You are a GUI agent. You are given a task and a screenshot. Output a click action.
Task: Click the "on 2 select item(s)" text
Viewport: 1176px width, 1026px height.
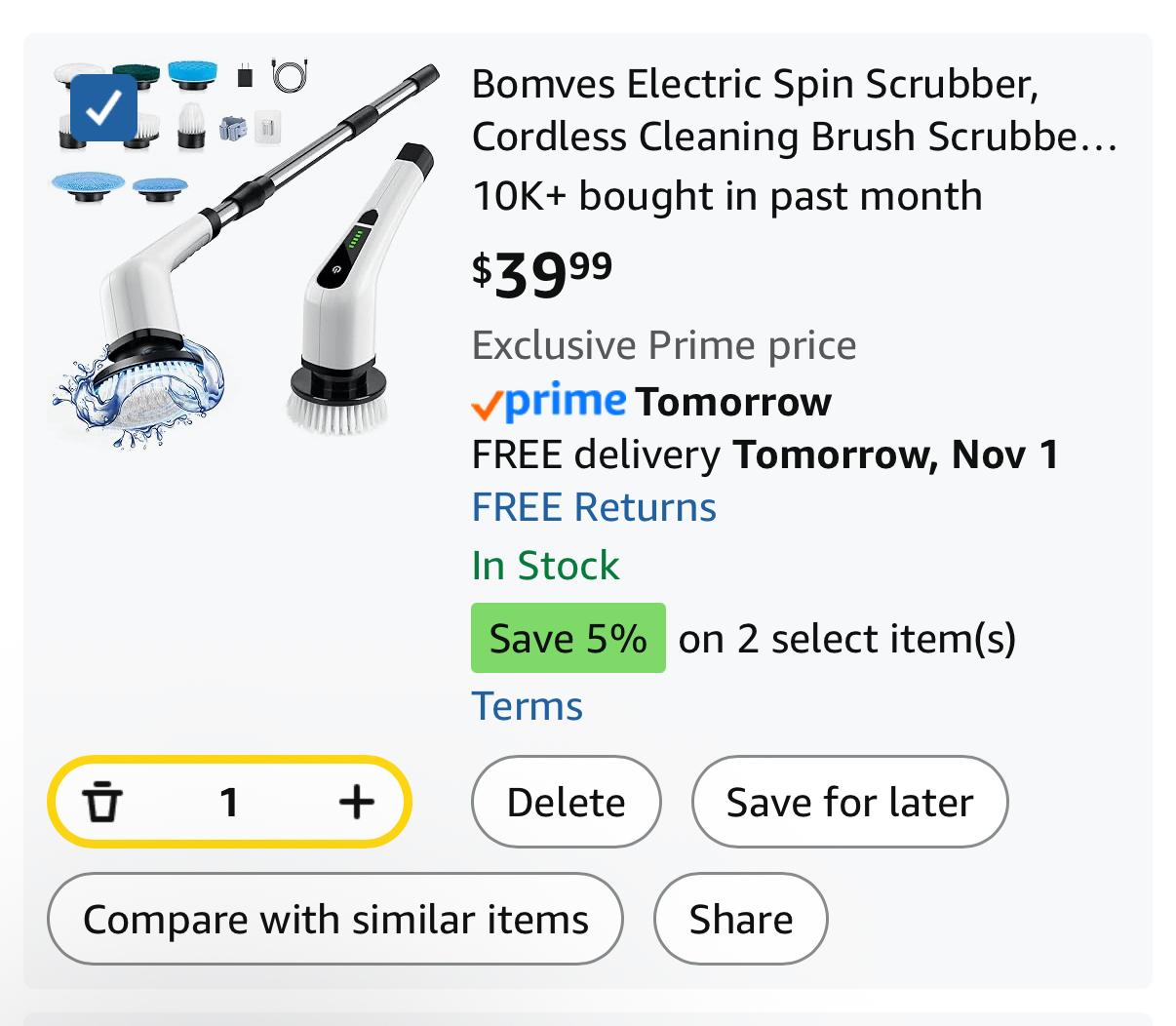click(x=847, y=639)
